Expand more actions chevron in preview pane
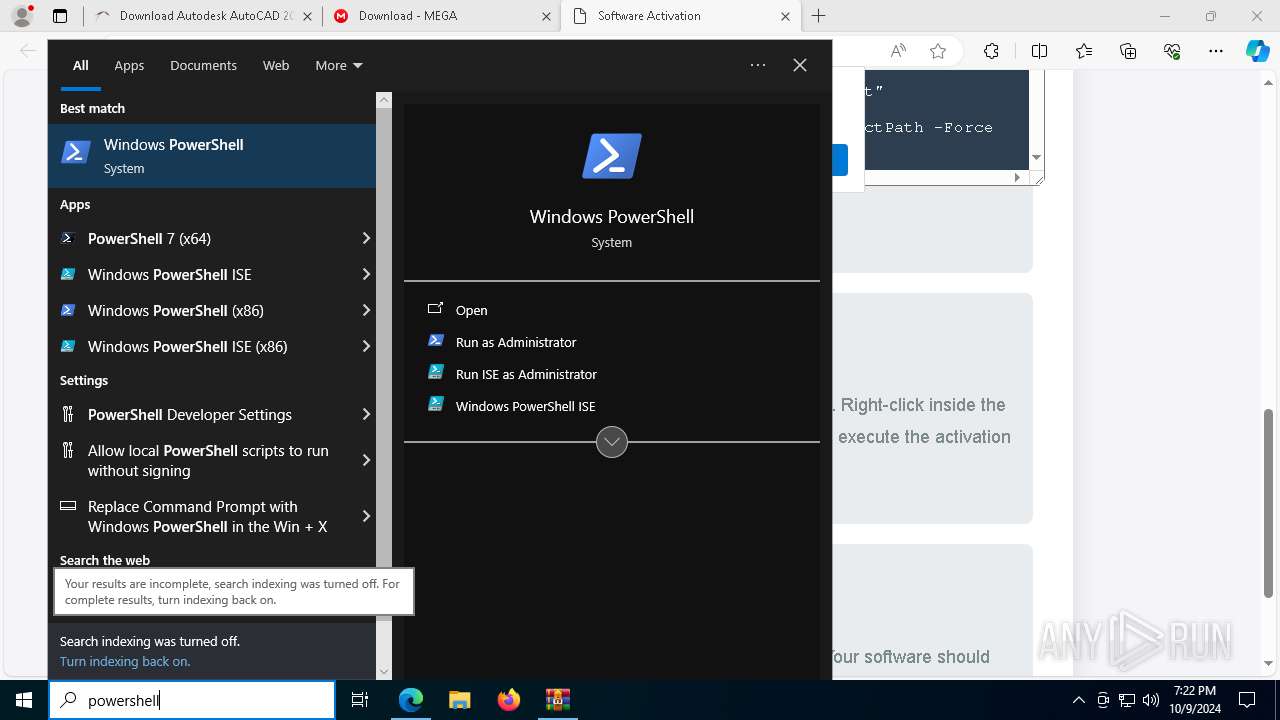The height and width of the screenshot is (720, 1280). 612,441
